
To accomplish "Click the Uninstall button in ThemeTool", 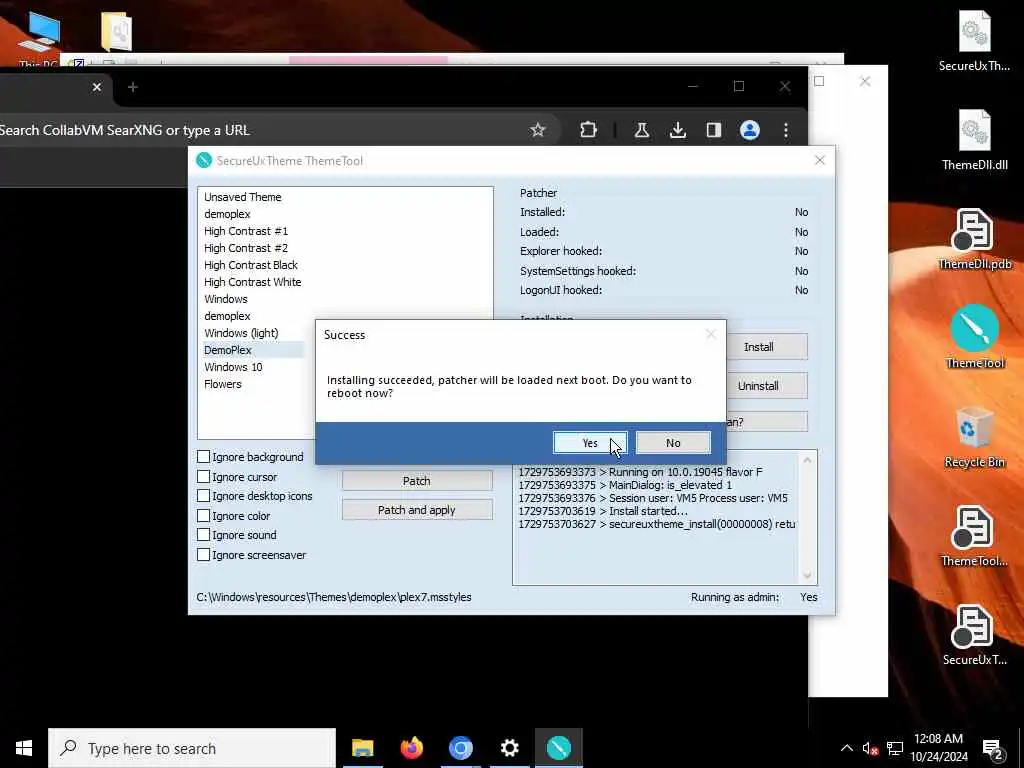I will [766, 386].
